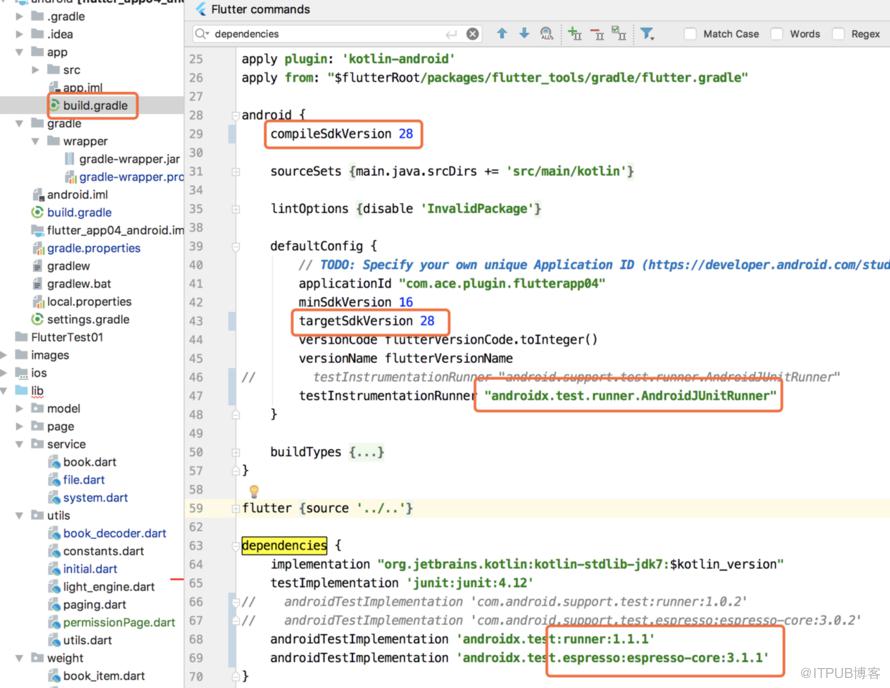Open Flutter commands bar link
The height and width of the screenshot is (688, 890).
tap(261, 10)
